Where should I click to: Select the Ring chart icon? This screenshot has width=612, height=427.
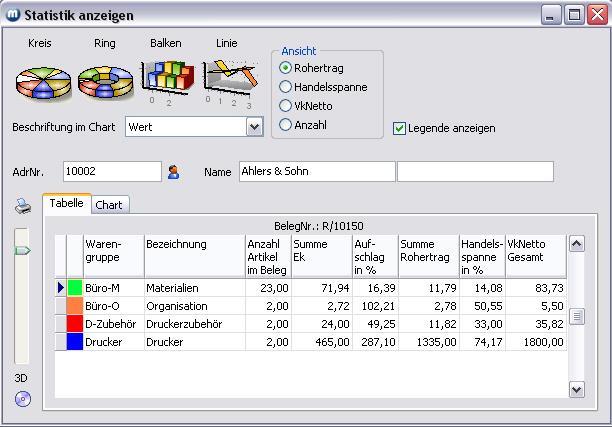pos(105,84)
